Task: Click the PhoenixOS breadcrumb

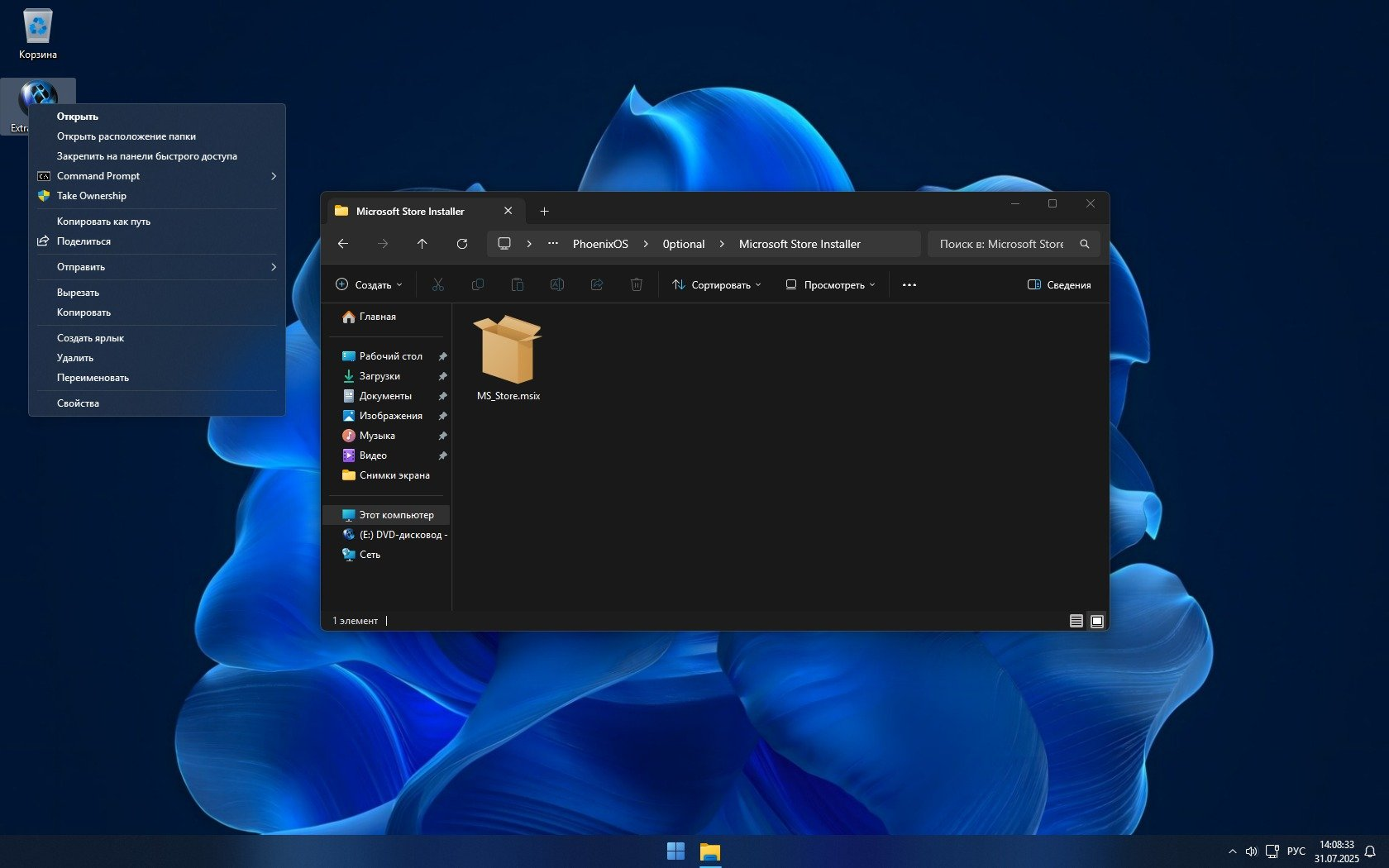Action: pos(600,244)
